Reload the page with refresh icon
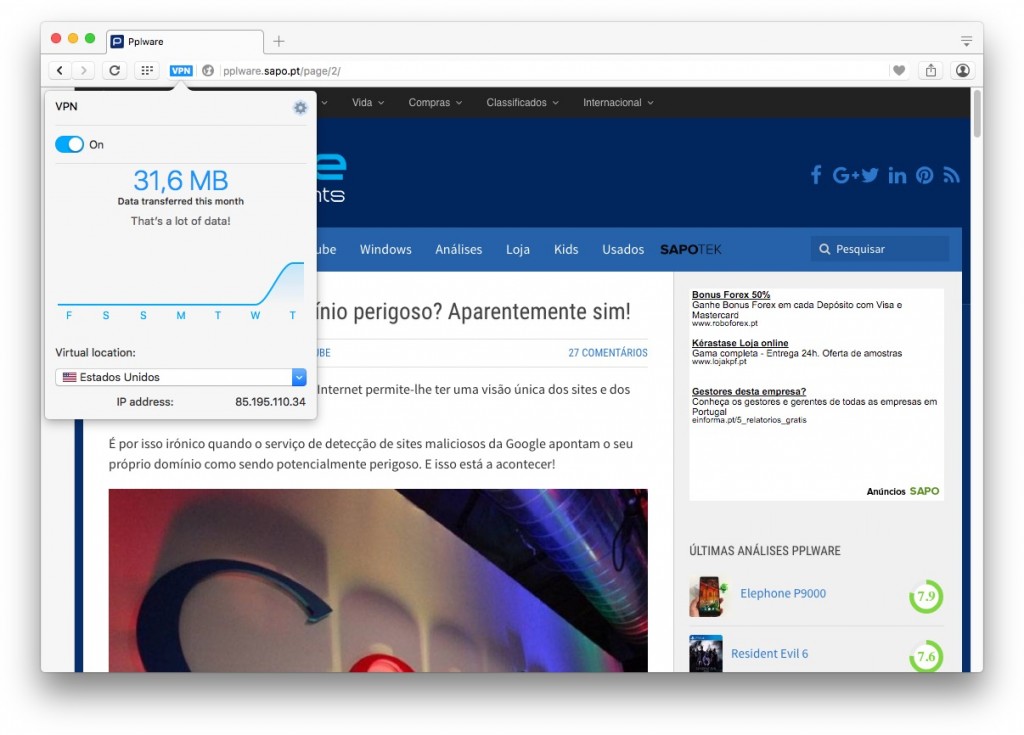The image size is (1024, 735). click(114, 71)
